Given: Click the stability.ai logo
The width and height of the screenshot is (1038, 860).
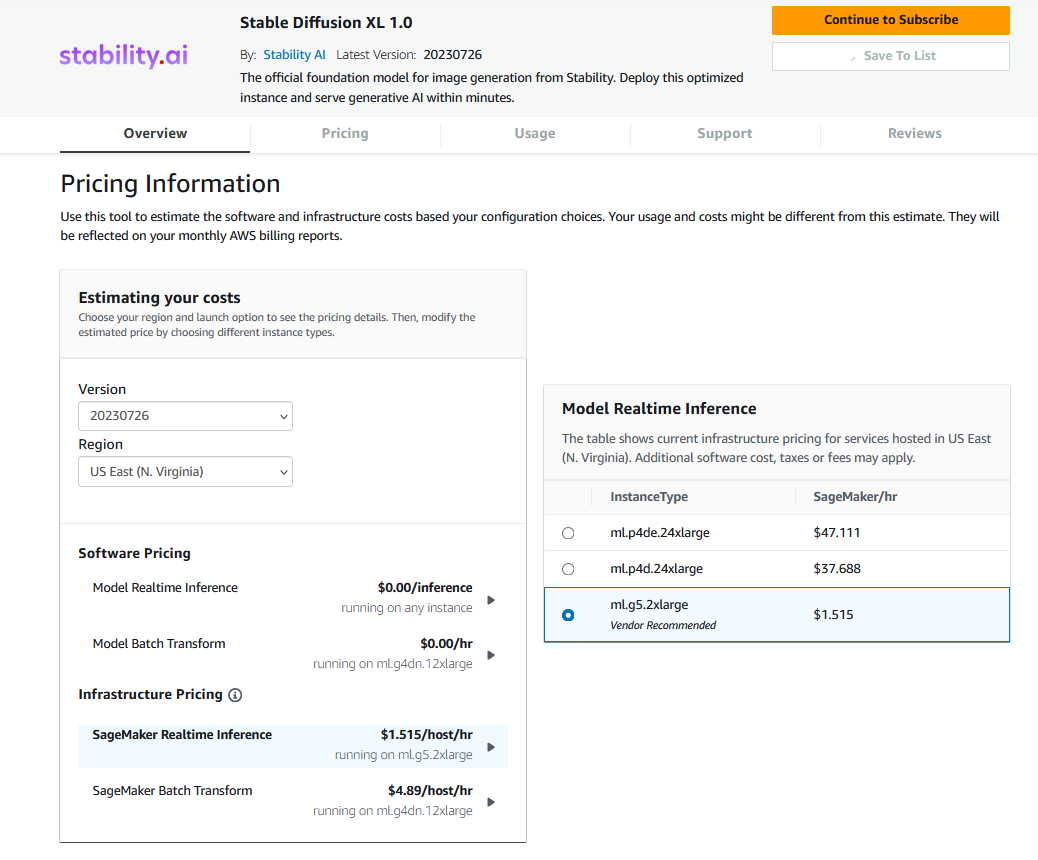Looking at the screenshot, I should click(x=124, y=55).
